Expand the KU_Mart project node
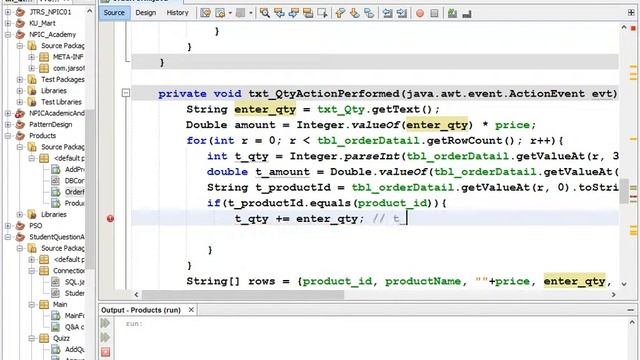Viewport: 640px width, 360px height. point(8,23)
